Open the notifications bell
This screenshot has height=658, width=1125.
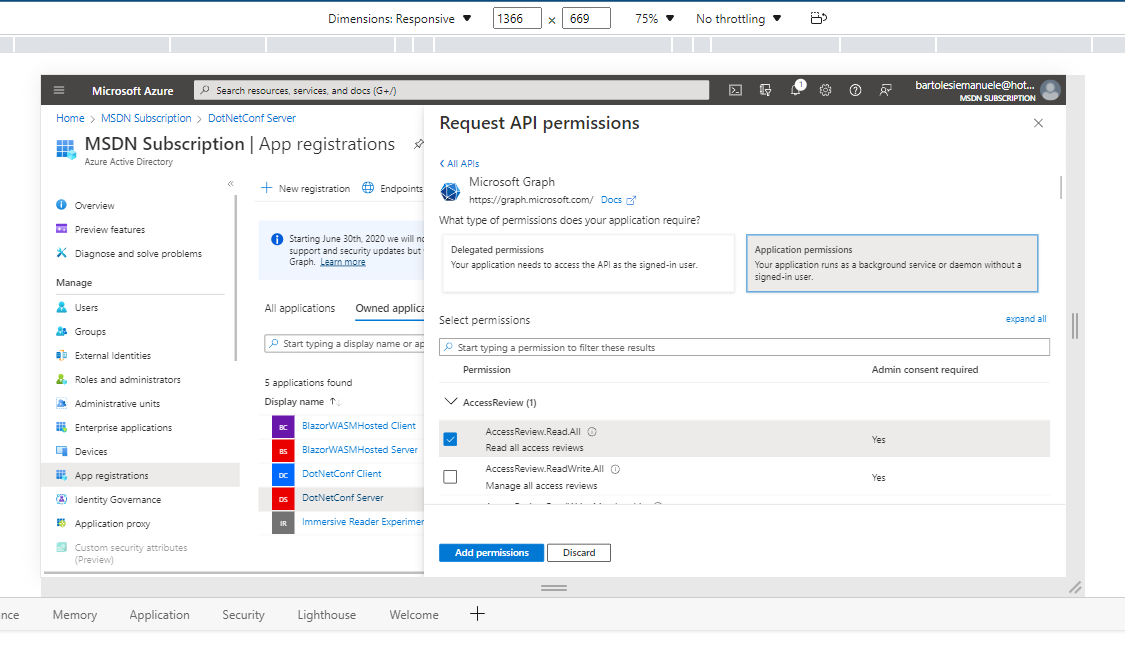pyautogui.click(x=796, y=90)
